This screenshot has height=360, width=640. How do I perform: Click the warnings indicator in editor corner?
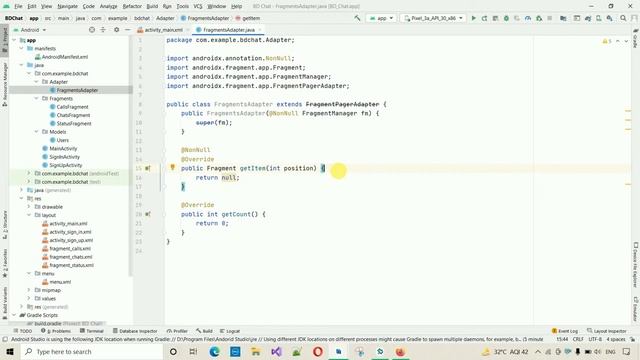[607, 41]
